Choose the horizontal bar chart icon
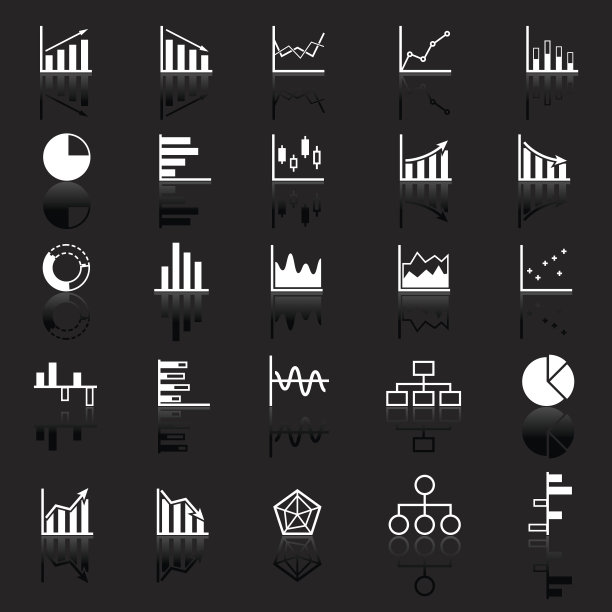Screen dimensions: 612x612 185,158
